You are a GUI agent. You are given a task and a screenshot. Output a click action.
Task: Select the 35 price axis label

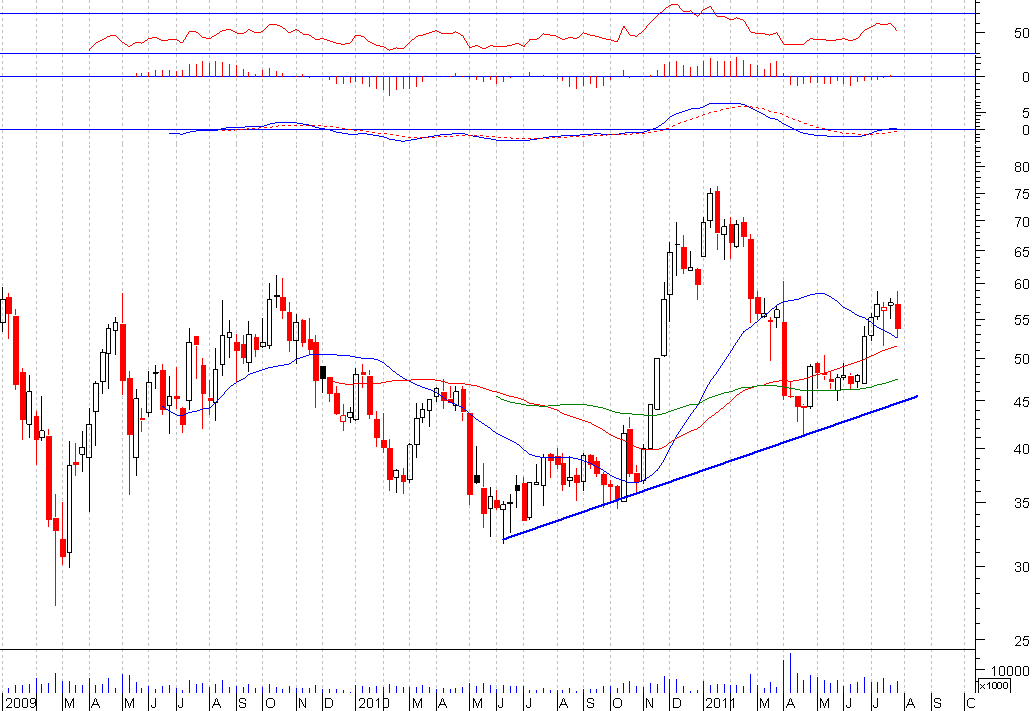(x=1021, y=503)
